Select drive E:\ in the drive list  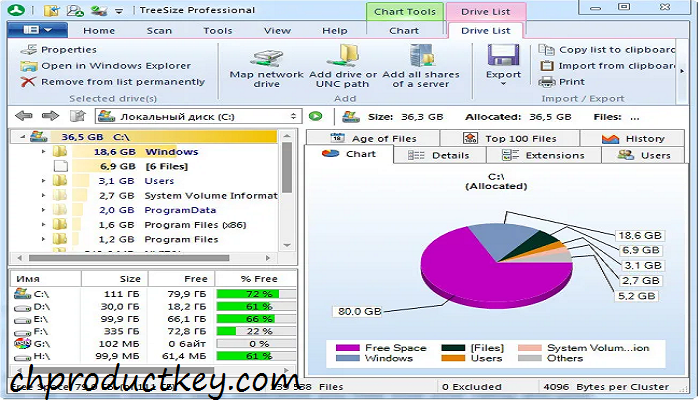[154, 319]
